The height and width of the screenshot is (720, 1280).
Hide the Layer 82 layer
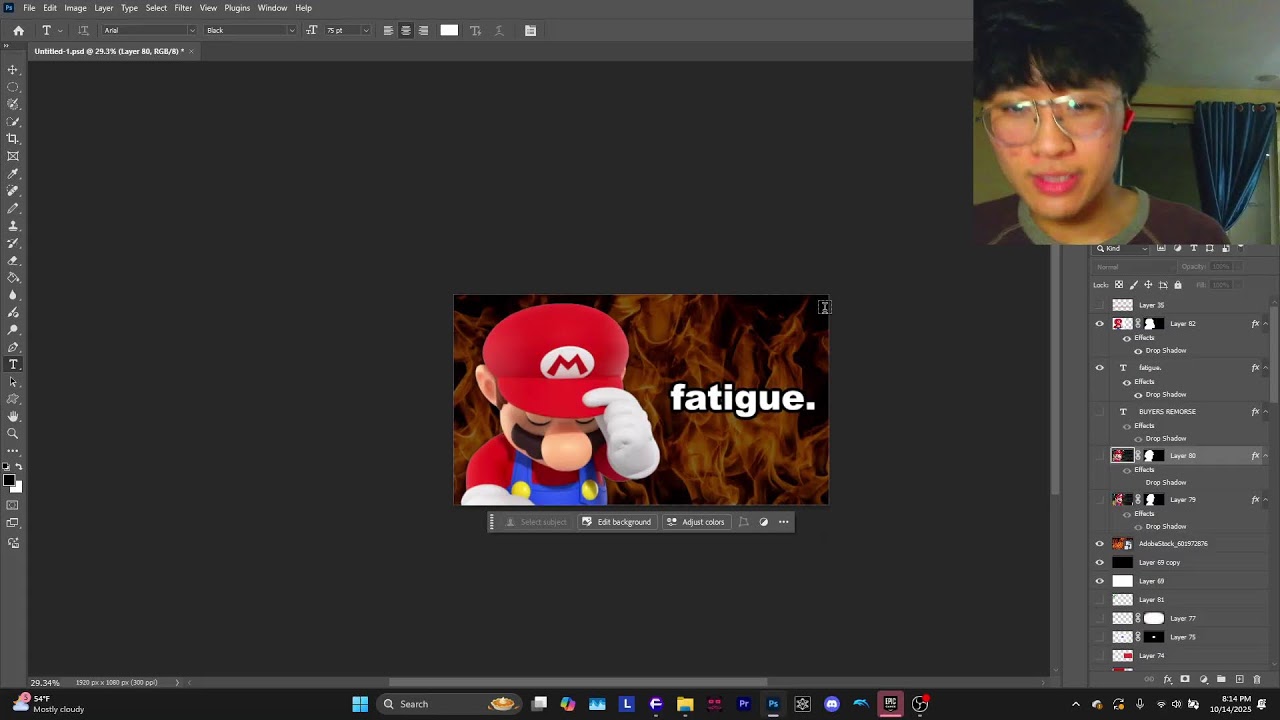click(x=1100, y=324)
